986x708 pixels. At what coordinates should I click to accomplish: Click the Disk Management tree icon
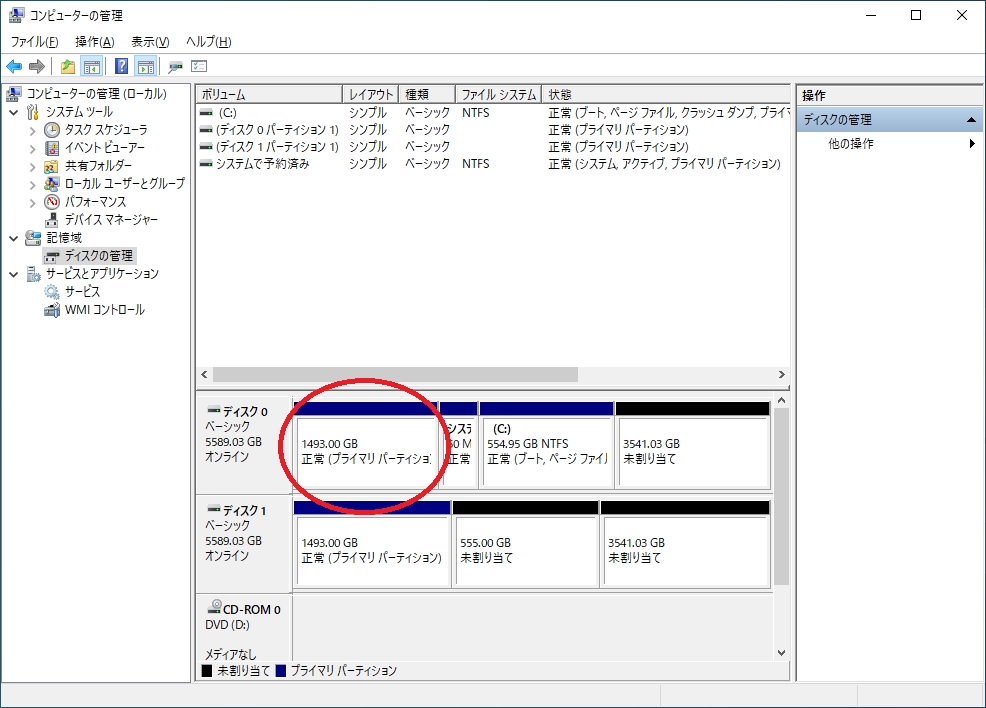pyautogui.click(x=52, y=256)
